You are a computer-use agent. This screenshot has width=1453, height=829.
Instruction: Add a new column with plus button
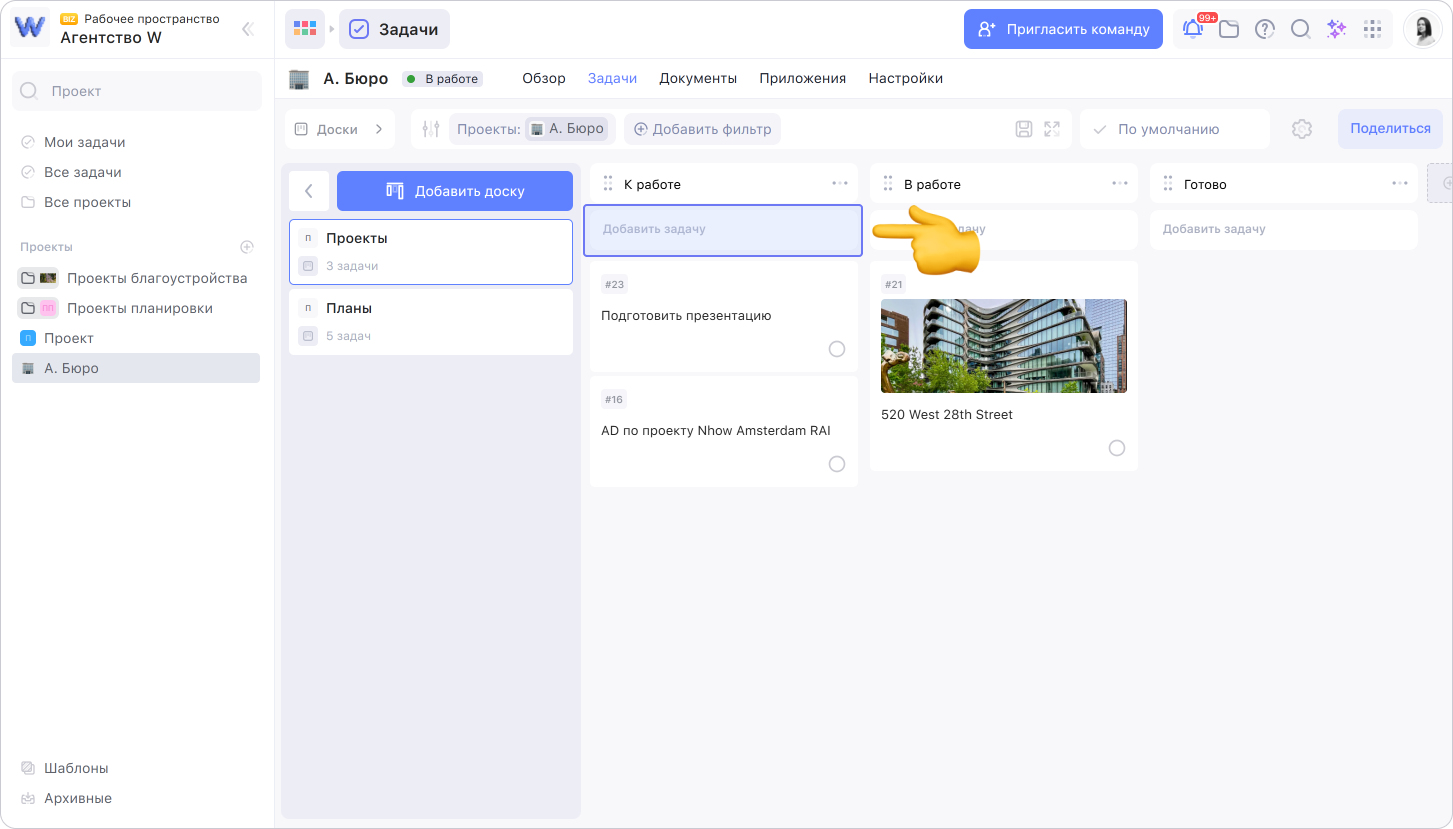(1442, 183)
